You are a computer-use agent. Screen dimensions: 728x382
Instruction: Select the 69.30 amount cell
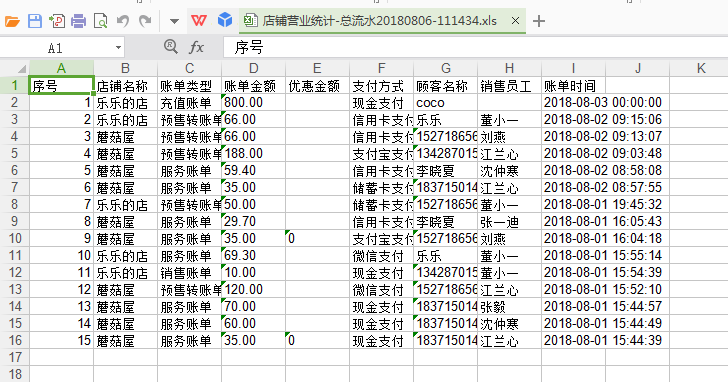point(254,256)
